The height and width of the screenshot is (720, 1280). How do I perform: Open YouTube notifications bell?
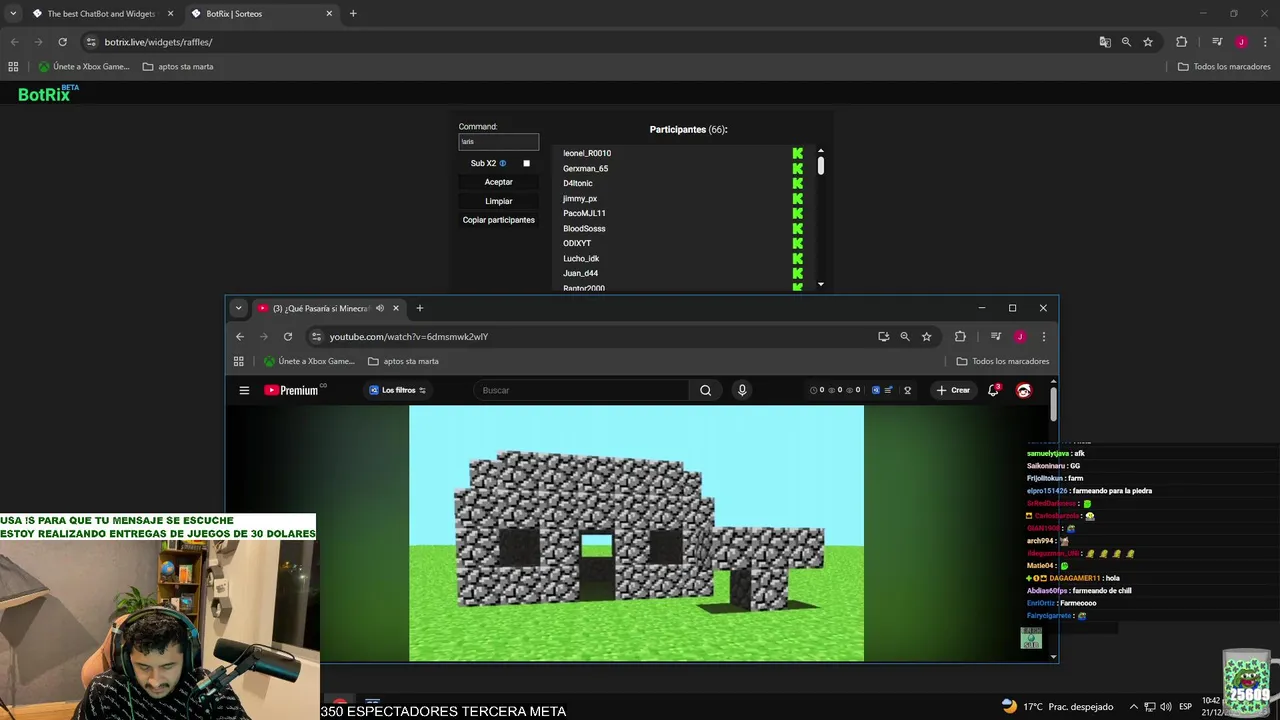point(993,390)
